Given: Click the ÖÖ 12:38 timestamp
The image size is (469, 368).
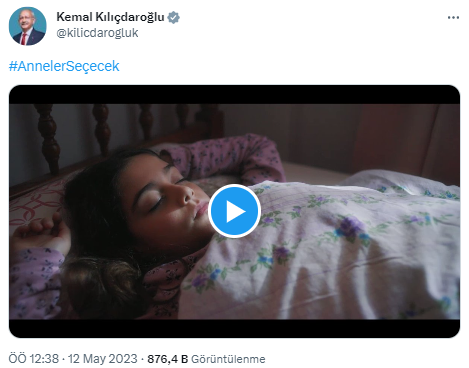Looking at the screenshot, I should tap(34, 359).
